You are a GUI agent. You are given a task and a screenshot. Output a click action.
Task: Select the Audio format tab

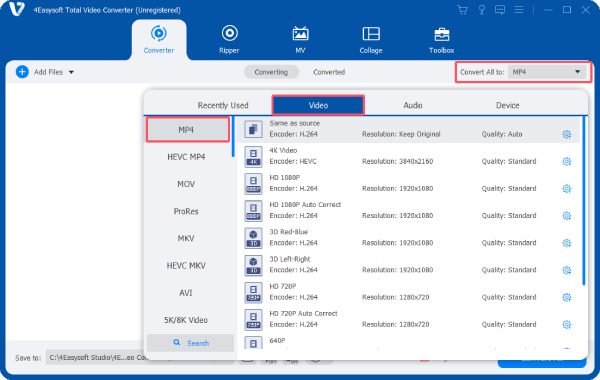413,105
